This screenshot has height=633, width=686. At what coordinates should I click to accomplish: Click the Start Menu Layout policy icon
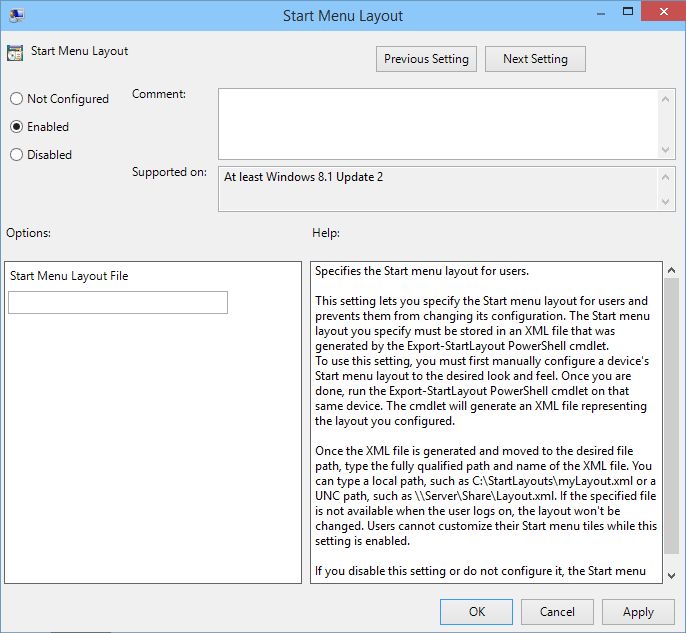(15, 53)
